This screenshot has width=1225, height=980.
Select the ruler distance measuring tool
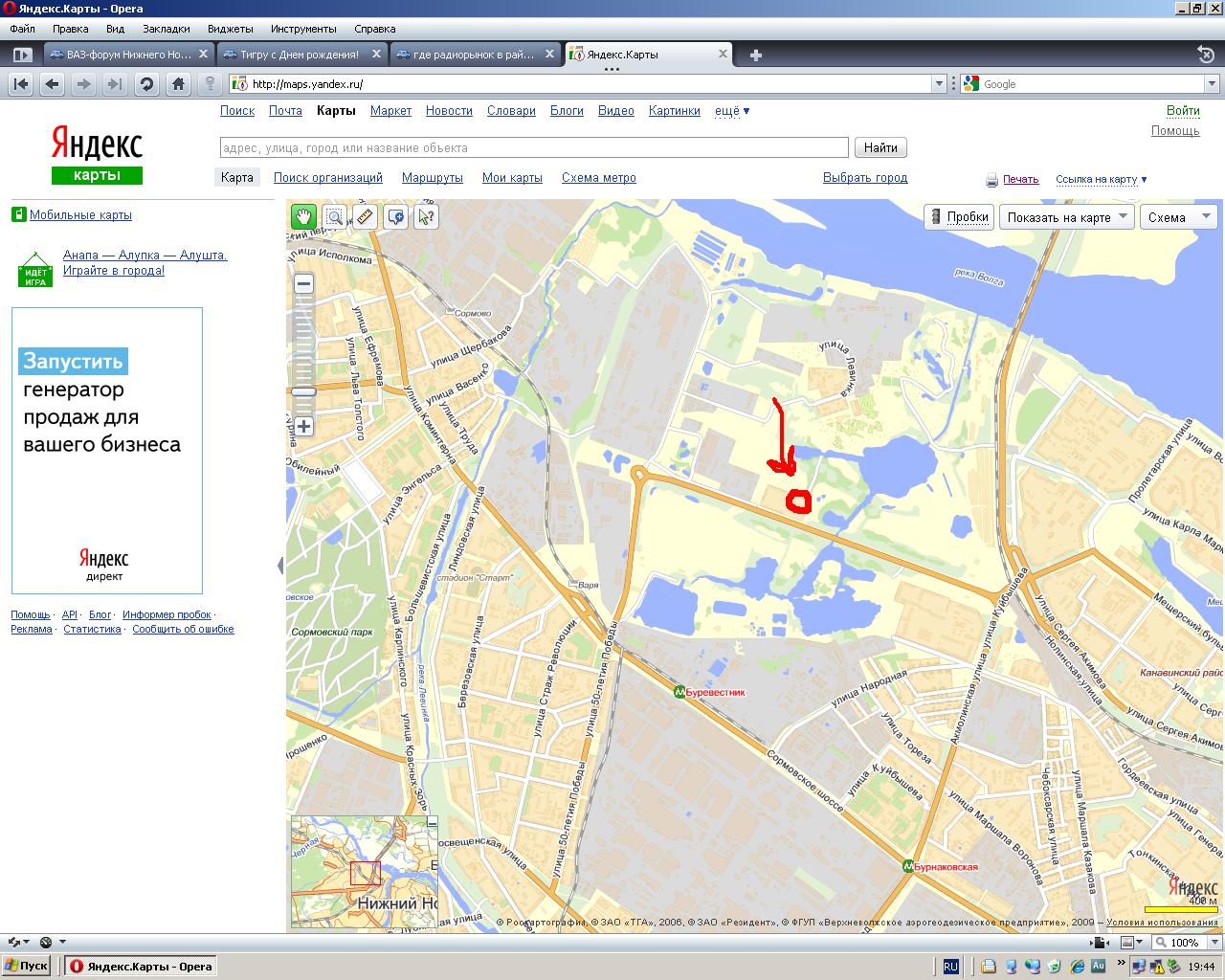364,216
